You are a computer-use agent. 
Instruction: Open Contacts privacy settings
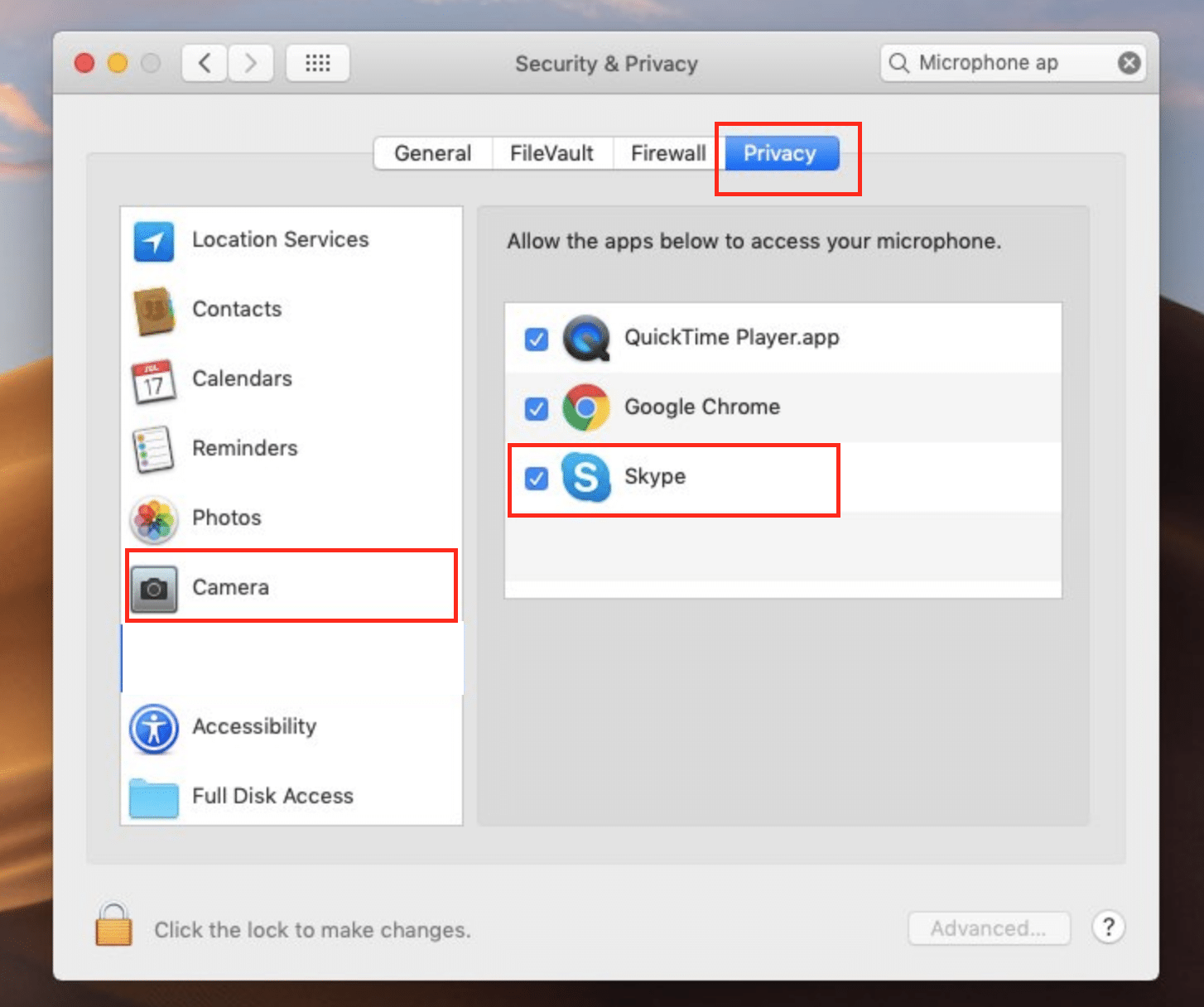(237, 310)
